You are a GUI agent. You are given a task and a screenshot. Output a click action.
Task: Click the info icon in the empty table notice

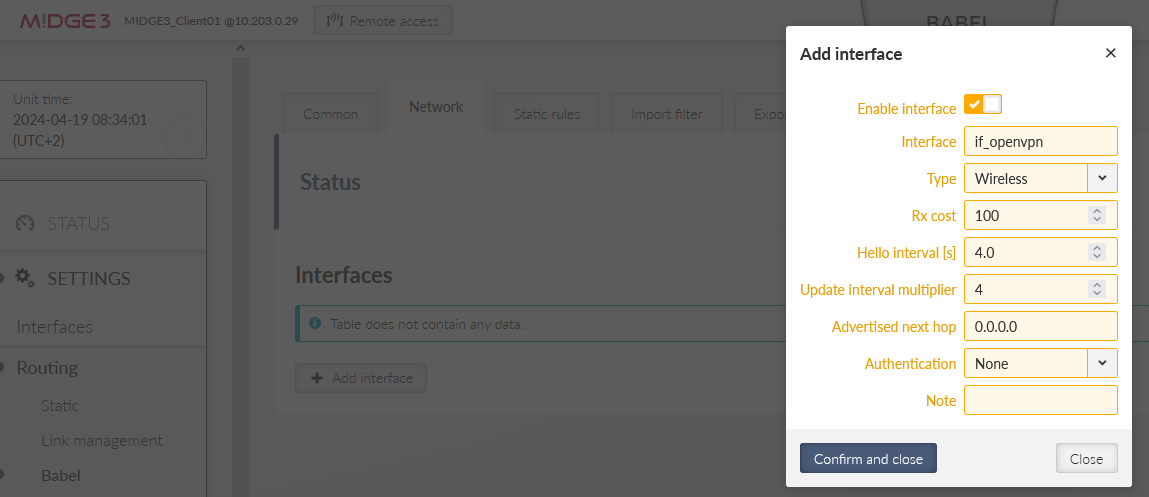click(315, 324)
